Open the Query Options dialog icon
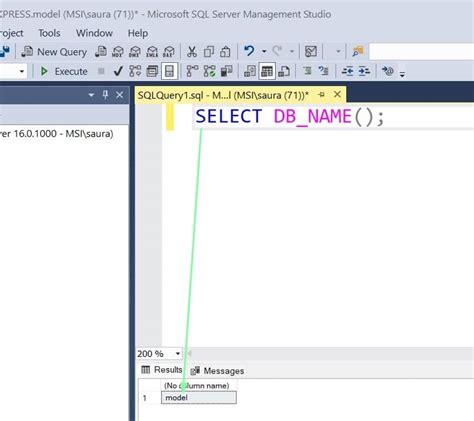Viewport: 474px width, 421px height. tap(152, 71)
